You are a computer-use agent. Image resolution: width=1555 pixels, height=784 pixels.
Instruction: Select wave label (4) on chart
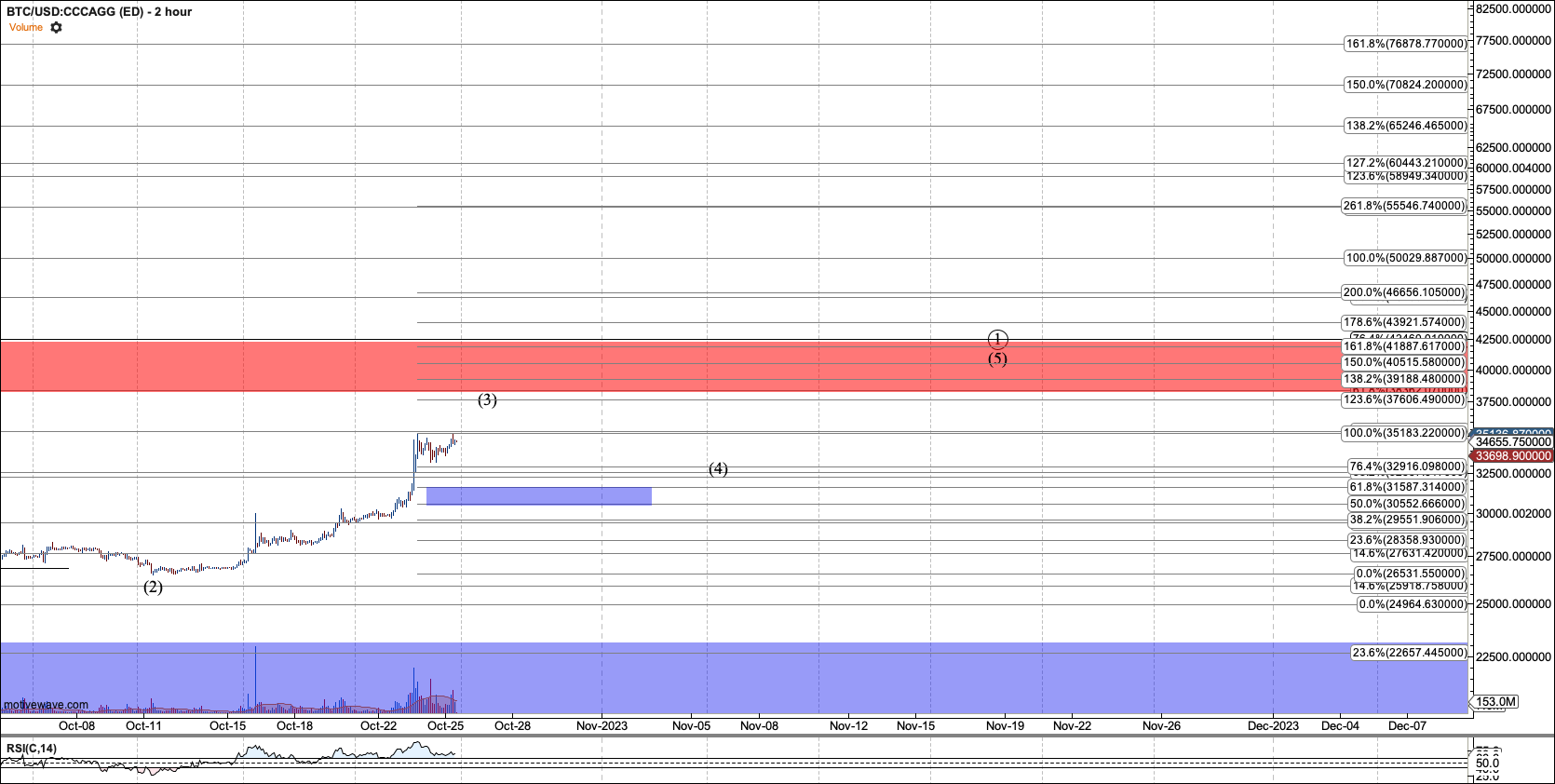pos(718,469)
